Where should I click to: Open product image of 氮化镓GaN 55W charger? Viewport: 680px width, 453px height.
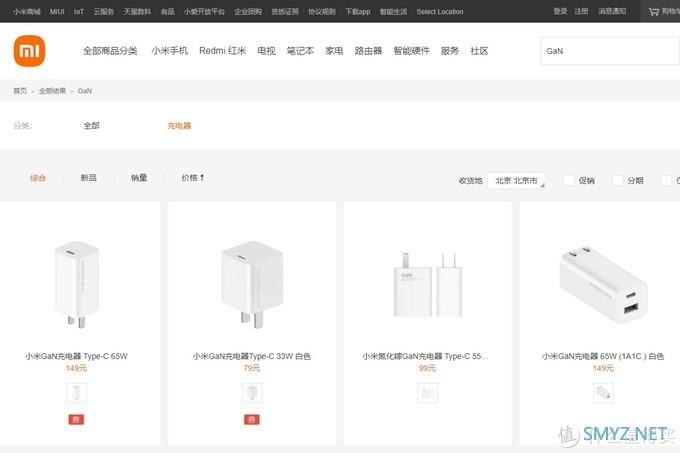point(428,285)
